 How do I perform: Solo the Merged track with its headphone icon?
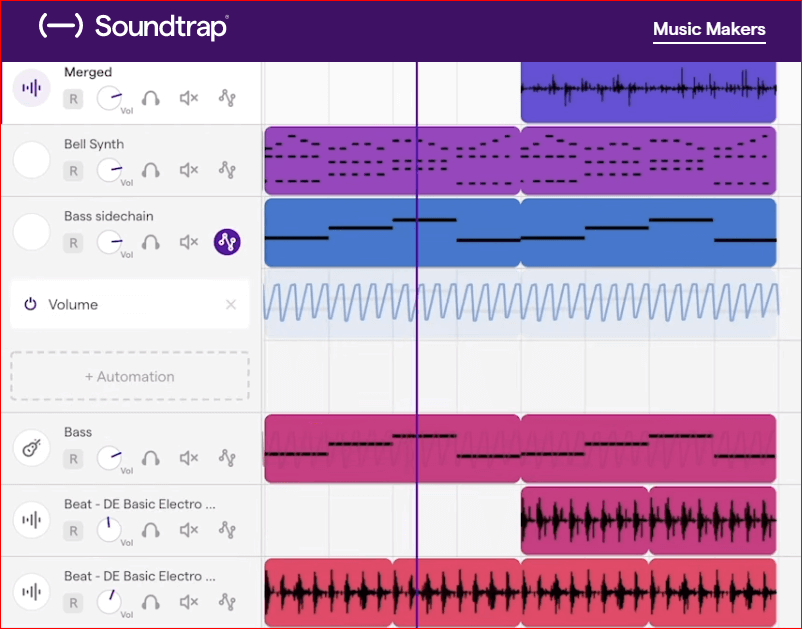(x=150, y=99)
